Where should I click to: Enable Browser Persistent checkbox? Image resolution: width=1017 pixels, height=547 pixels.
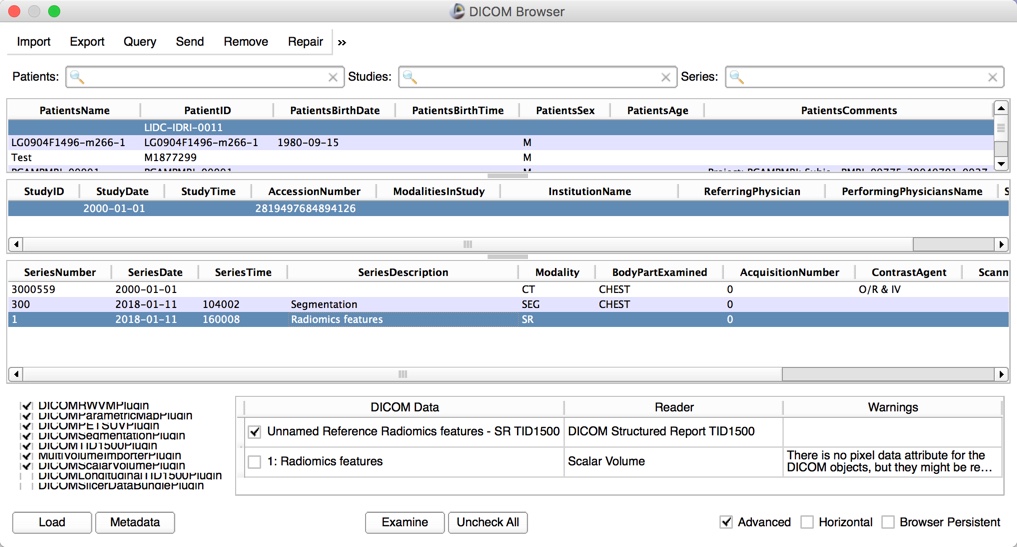[x=888, y=522]
